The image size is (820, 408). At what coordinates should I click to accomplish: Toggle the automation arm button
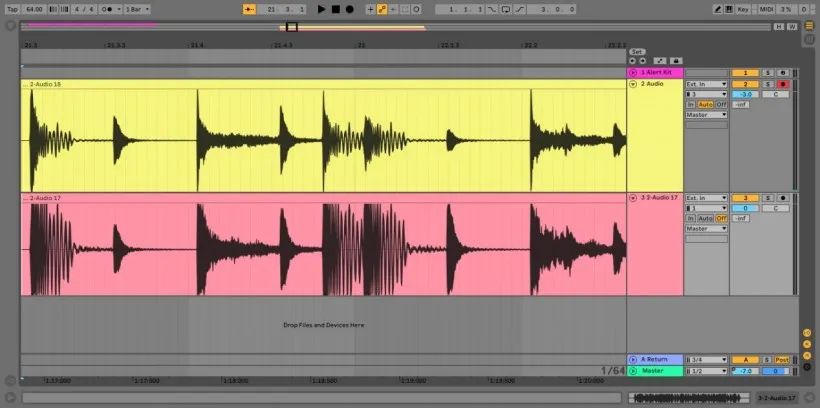[382, 9]
